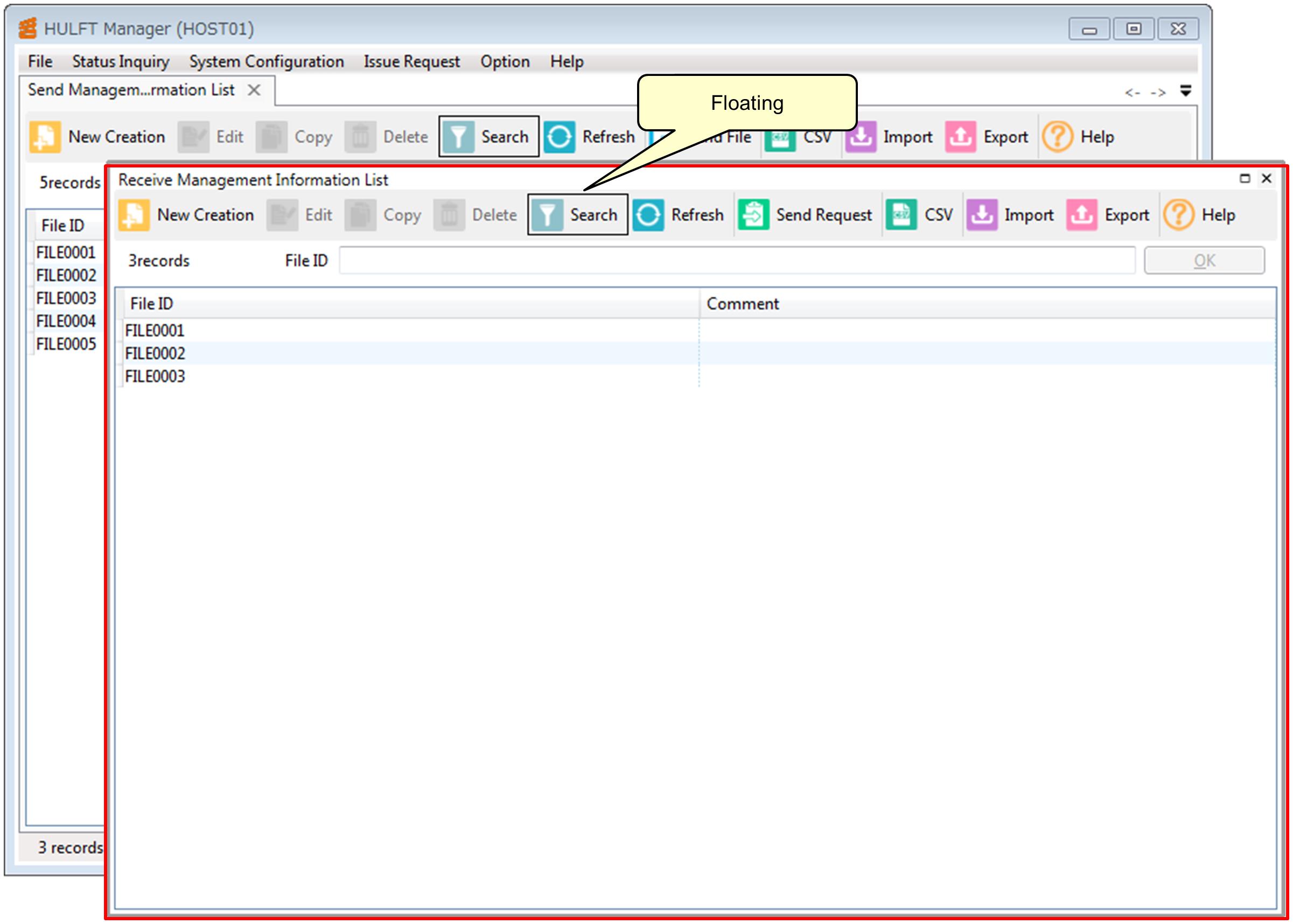Click the Help icon in floating window
The width and height of the screenshot is (1293, 924).
[1178, 215]
